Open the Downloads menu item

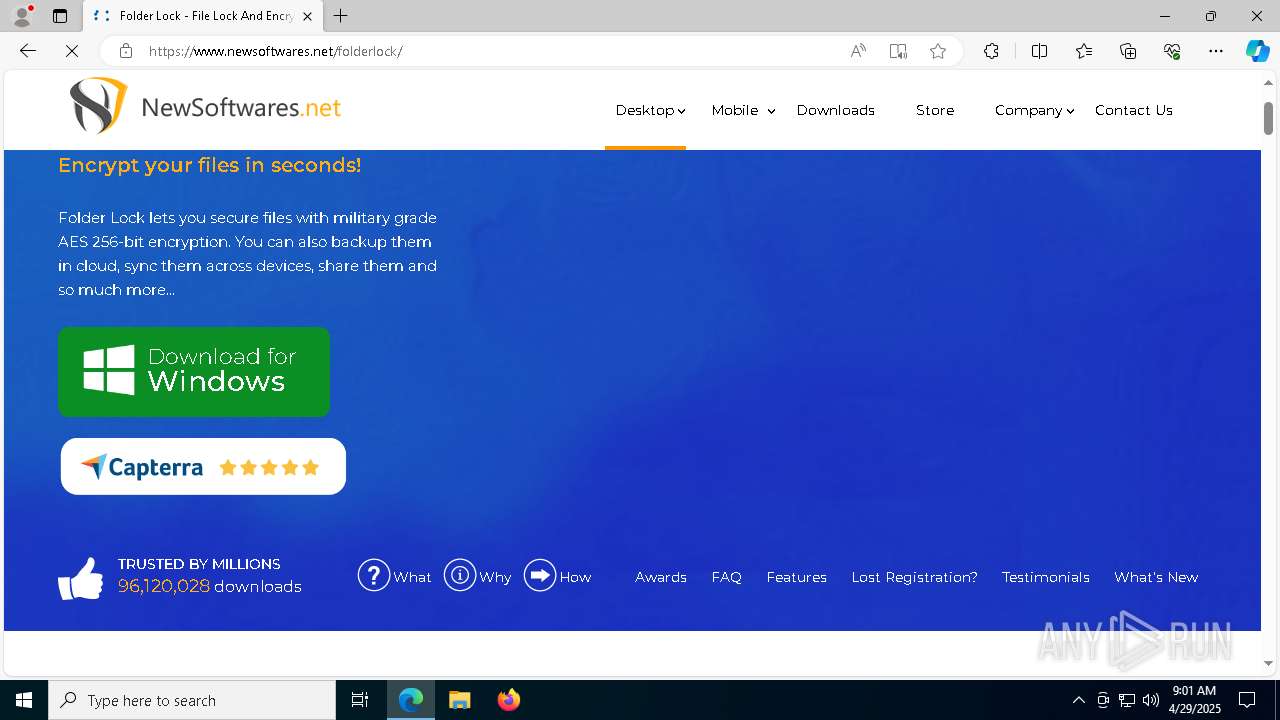pyautogui.click(x=836, y=110)
